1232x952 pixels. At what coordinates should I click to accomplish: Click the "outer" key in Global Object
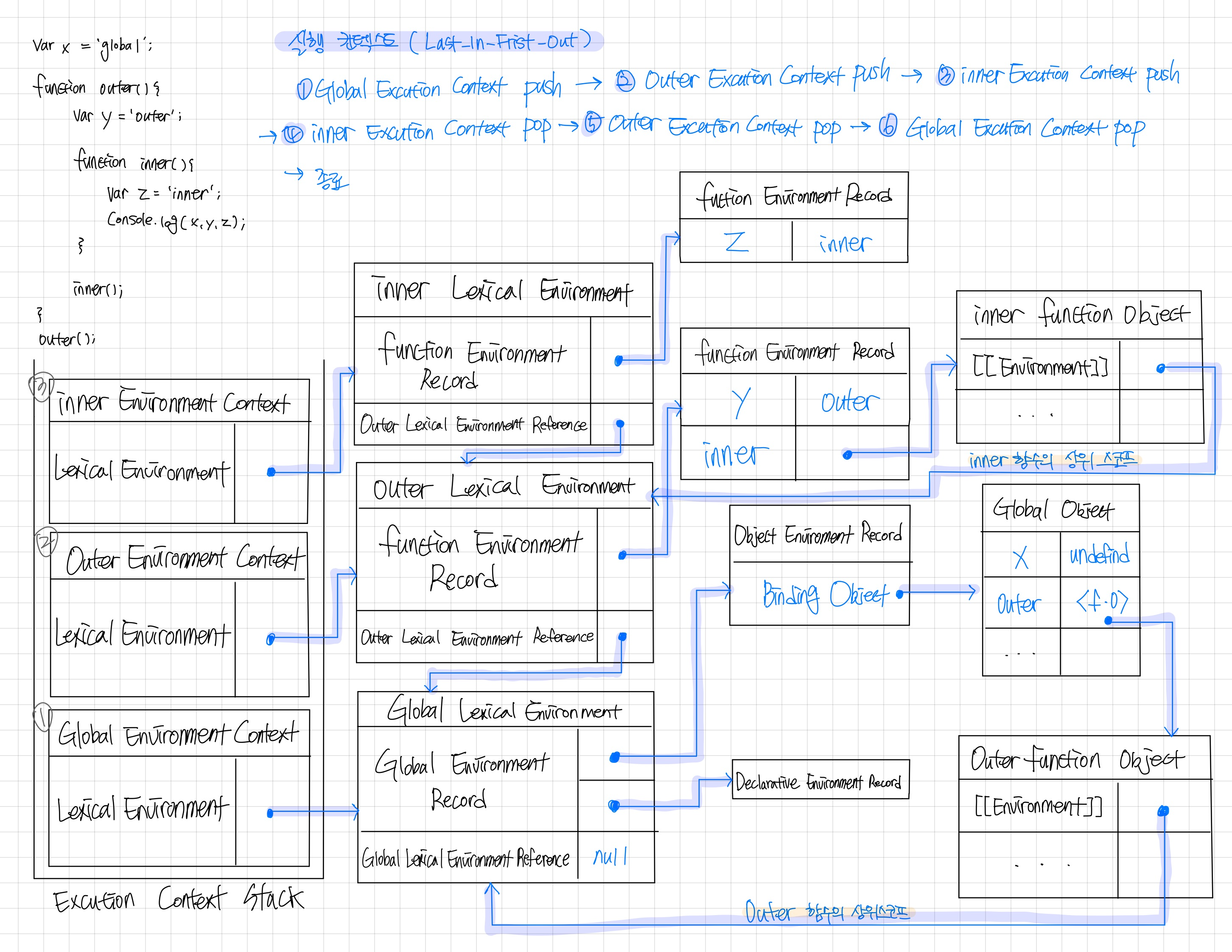tap(1019, 603)
